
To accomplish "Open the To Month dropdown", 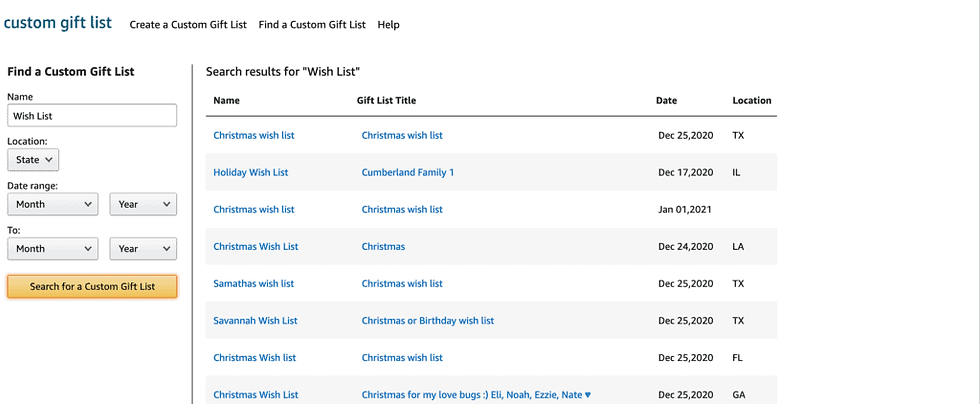I will point(52,248).
